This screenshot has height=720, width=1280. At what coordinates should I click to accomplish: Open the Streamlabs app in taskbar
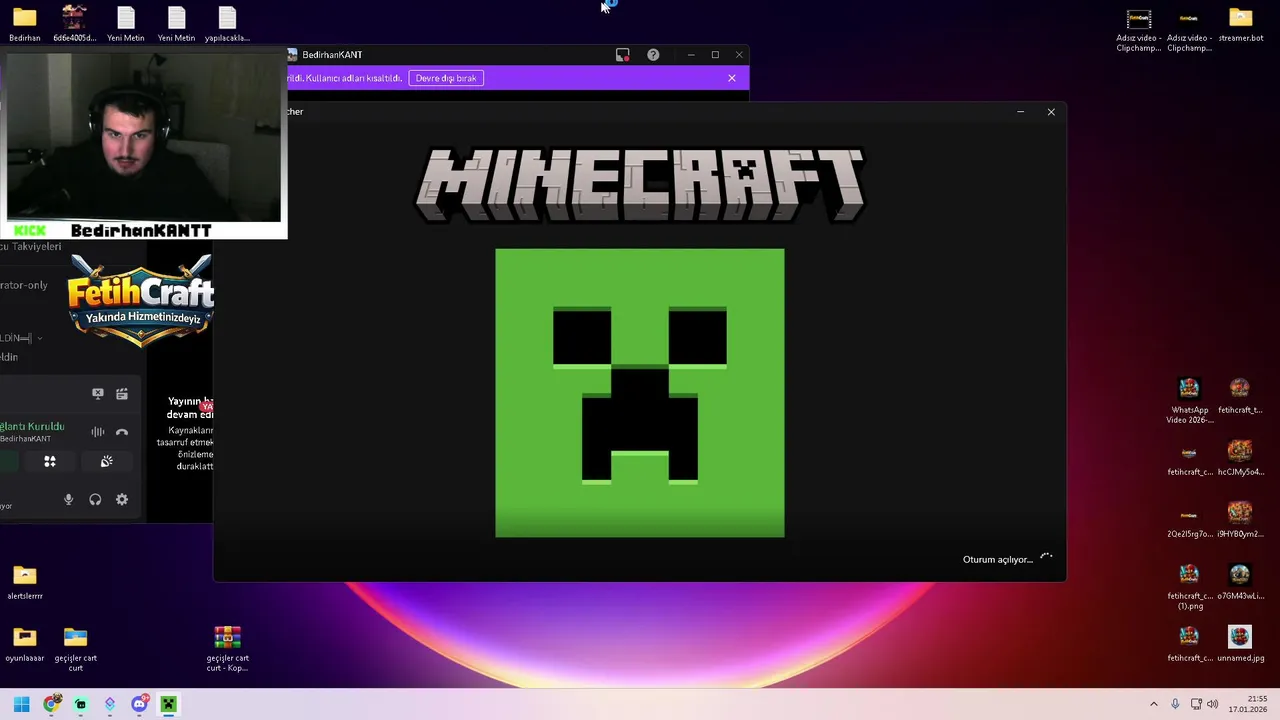coord(81,704)
